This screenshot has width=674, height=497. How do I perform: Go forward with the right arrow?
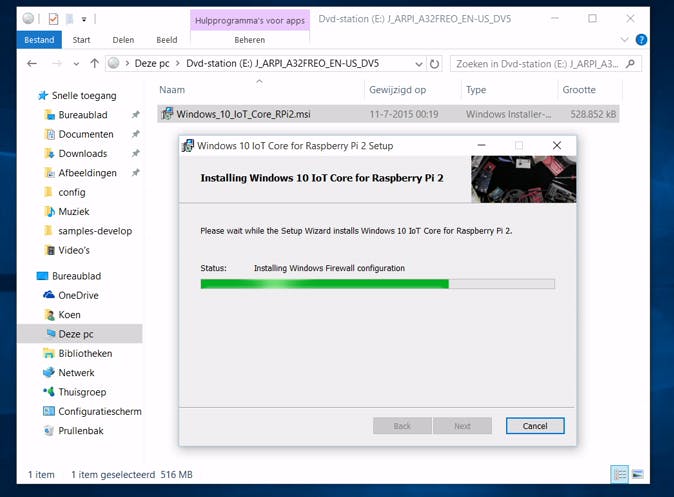pyautogui.click(x=56, y=64)
